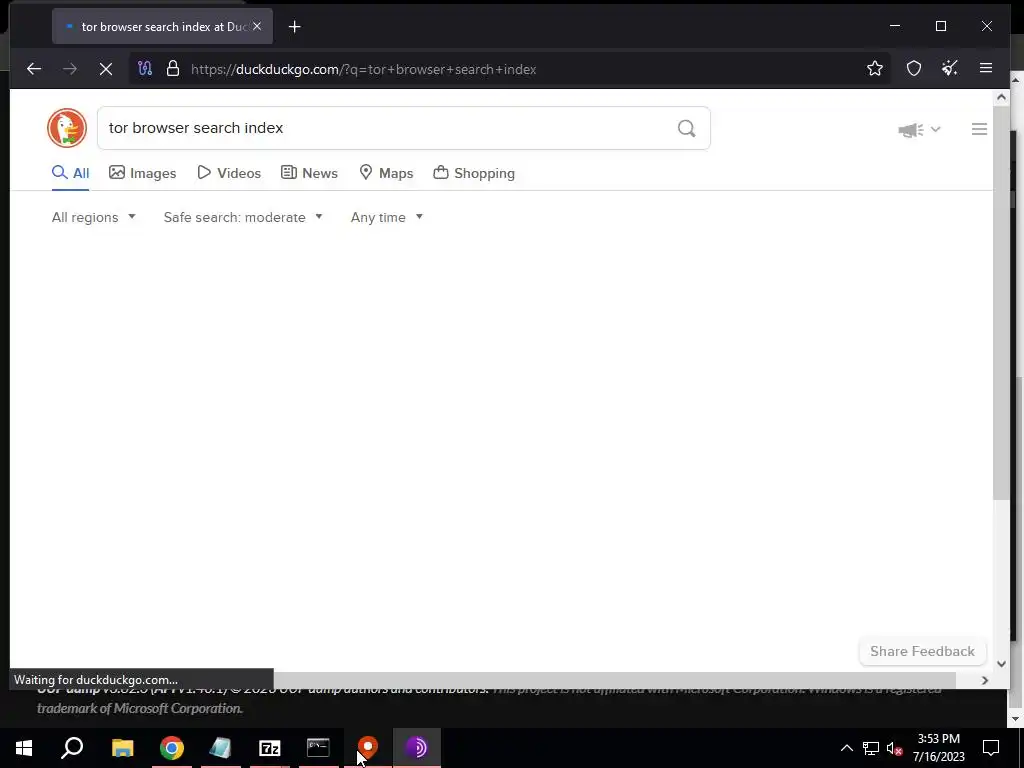Bookmark this page with the star icon

pos(875,69)
